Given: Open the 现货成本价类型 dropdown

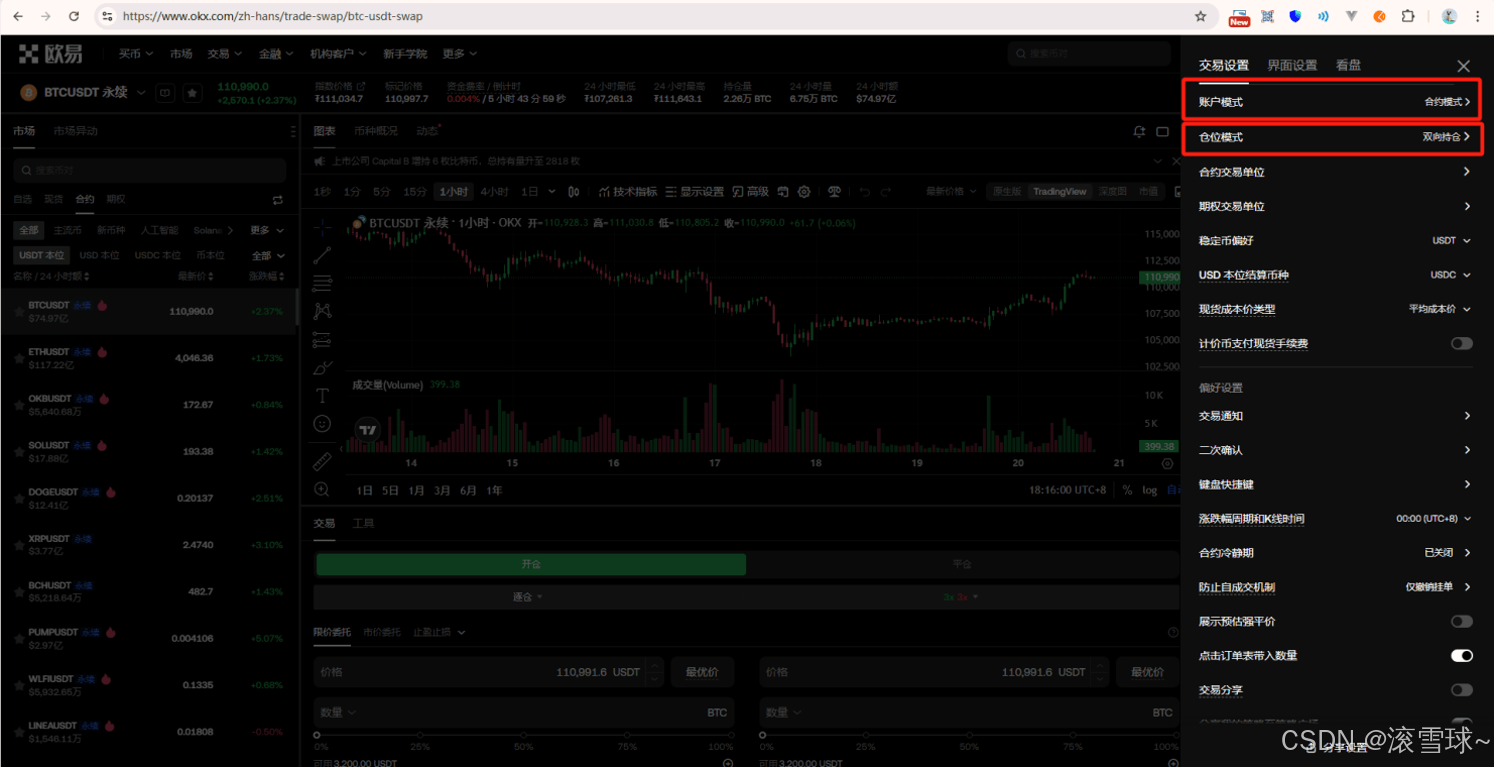Looking at the screenshot, I should pos(1440,309).
